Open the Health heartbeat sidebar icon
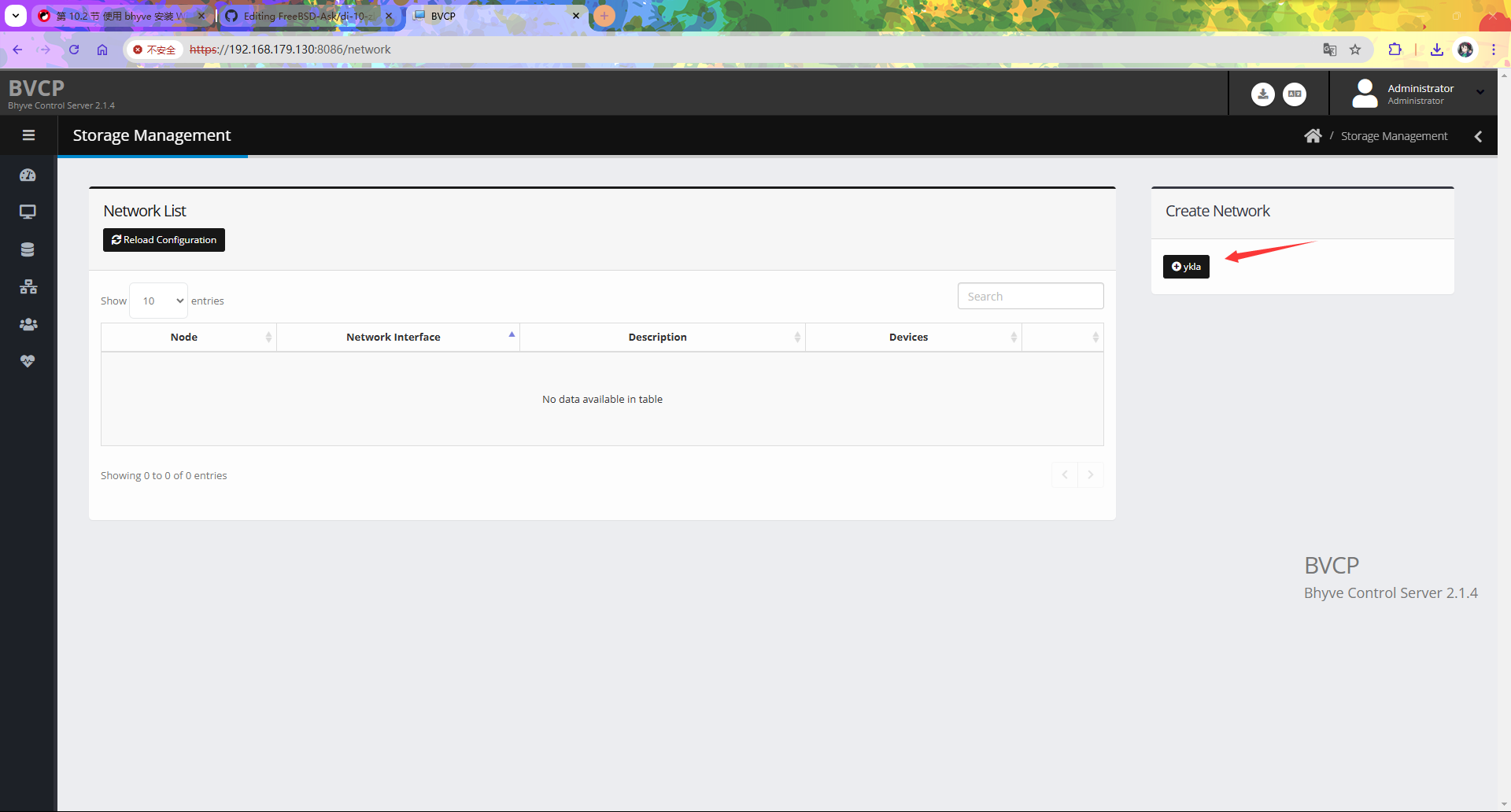The image size is (1511, 812). 28,360
